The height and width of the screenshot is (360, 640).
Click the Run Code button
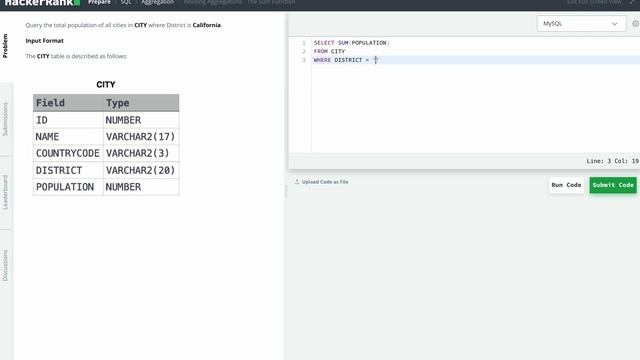click(x=566, y=185)
